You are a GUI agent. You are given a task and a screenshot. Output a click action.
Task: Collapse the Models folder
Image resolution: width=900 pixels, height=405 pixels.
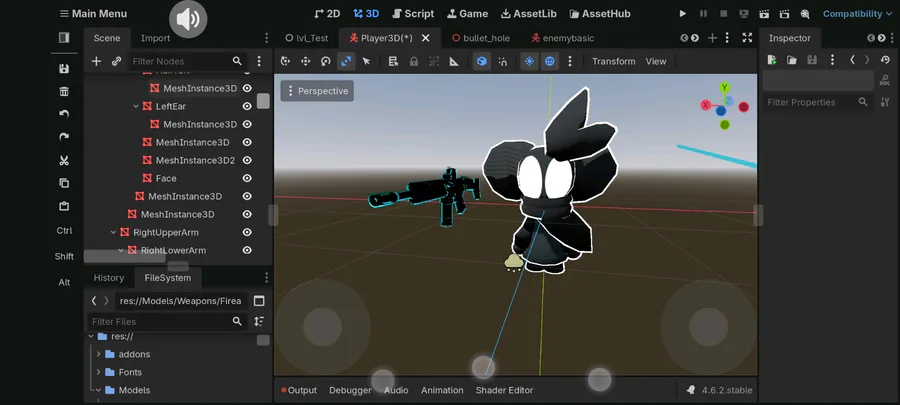click(99, 390)
